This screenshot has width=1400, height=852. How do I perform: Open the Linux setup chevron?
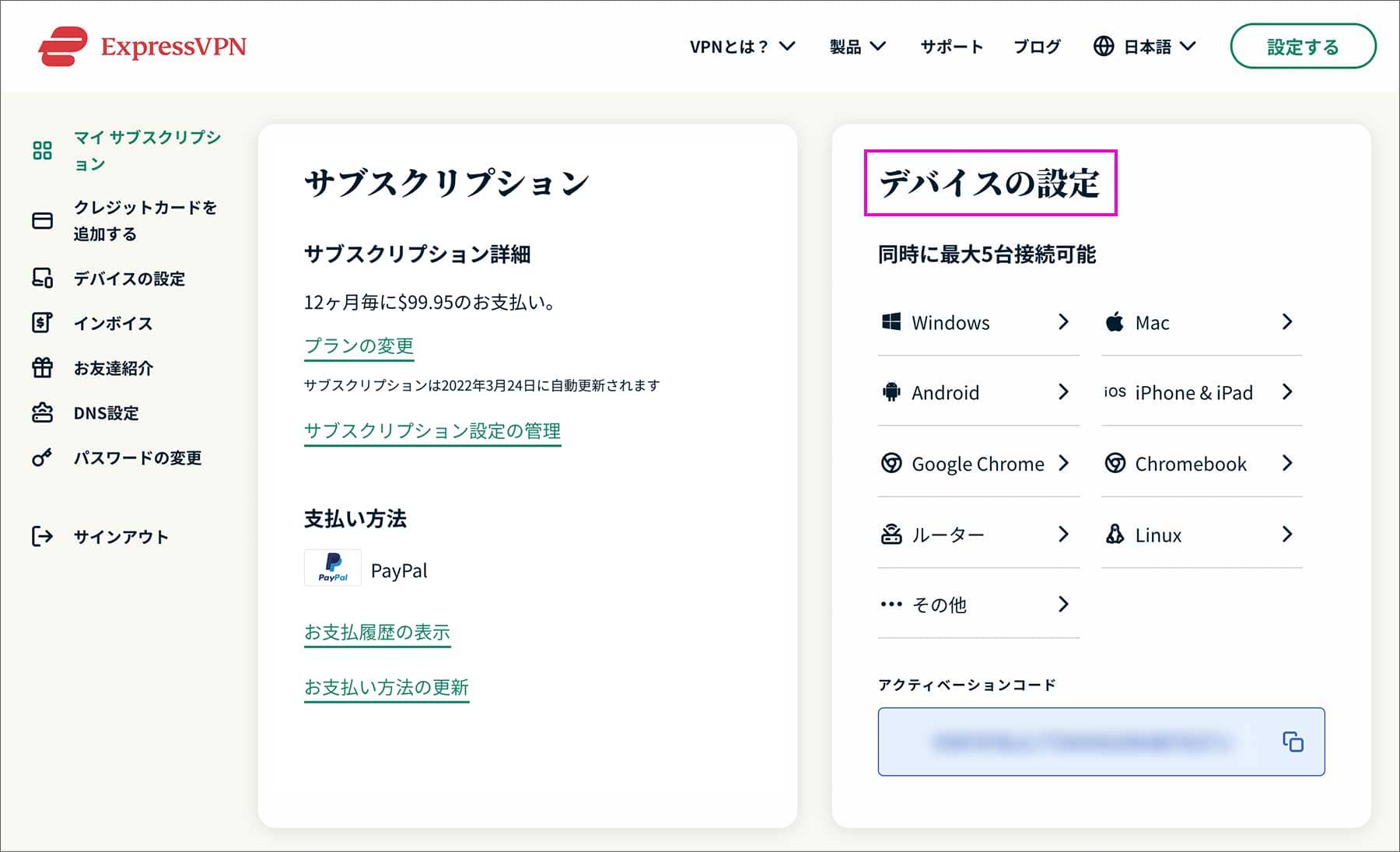(x=1287, y=534)
